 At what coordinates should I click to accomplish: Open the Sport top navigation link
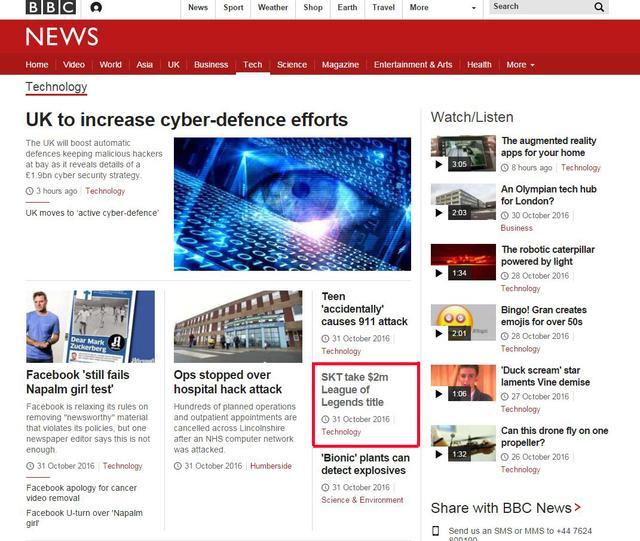click(233, 7)
